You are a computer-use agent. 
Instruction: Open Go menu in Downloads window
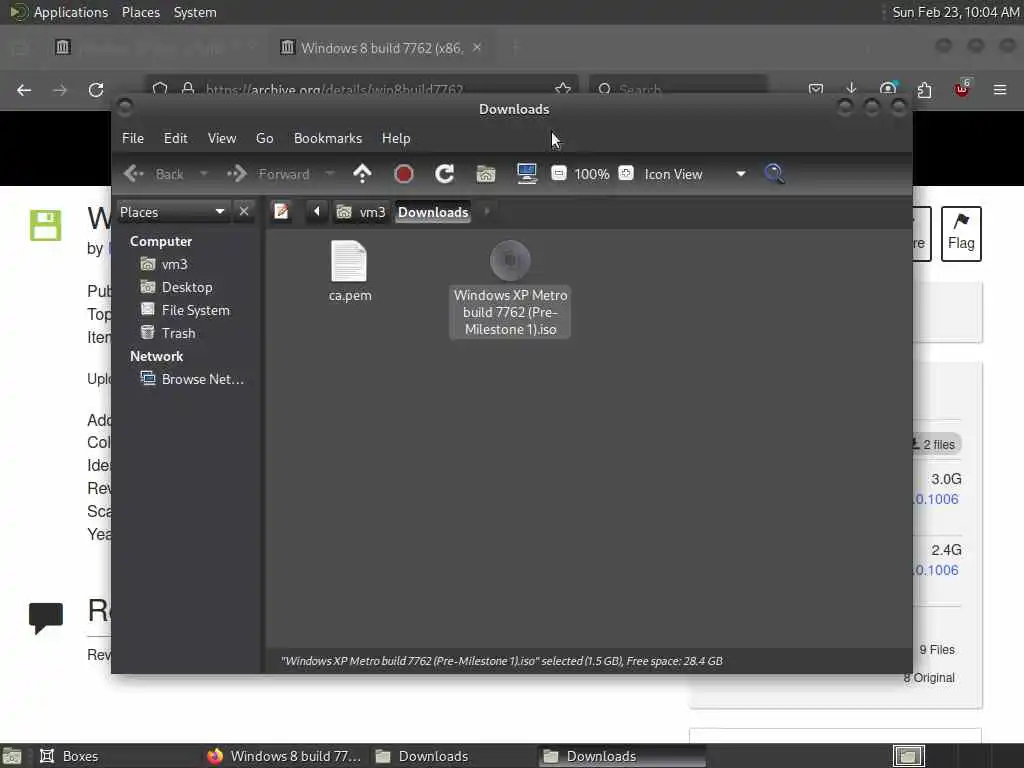264,138
